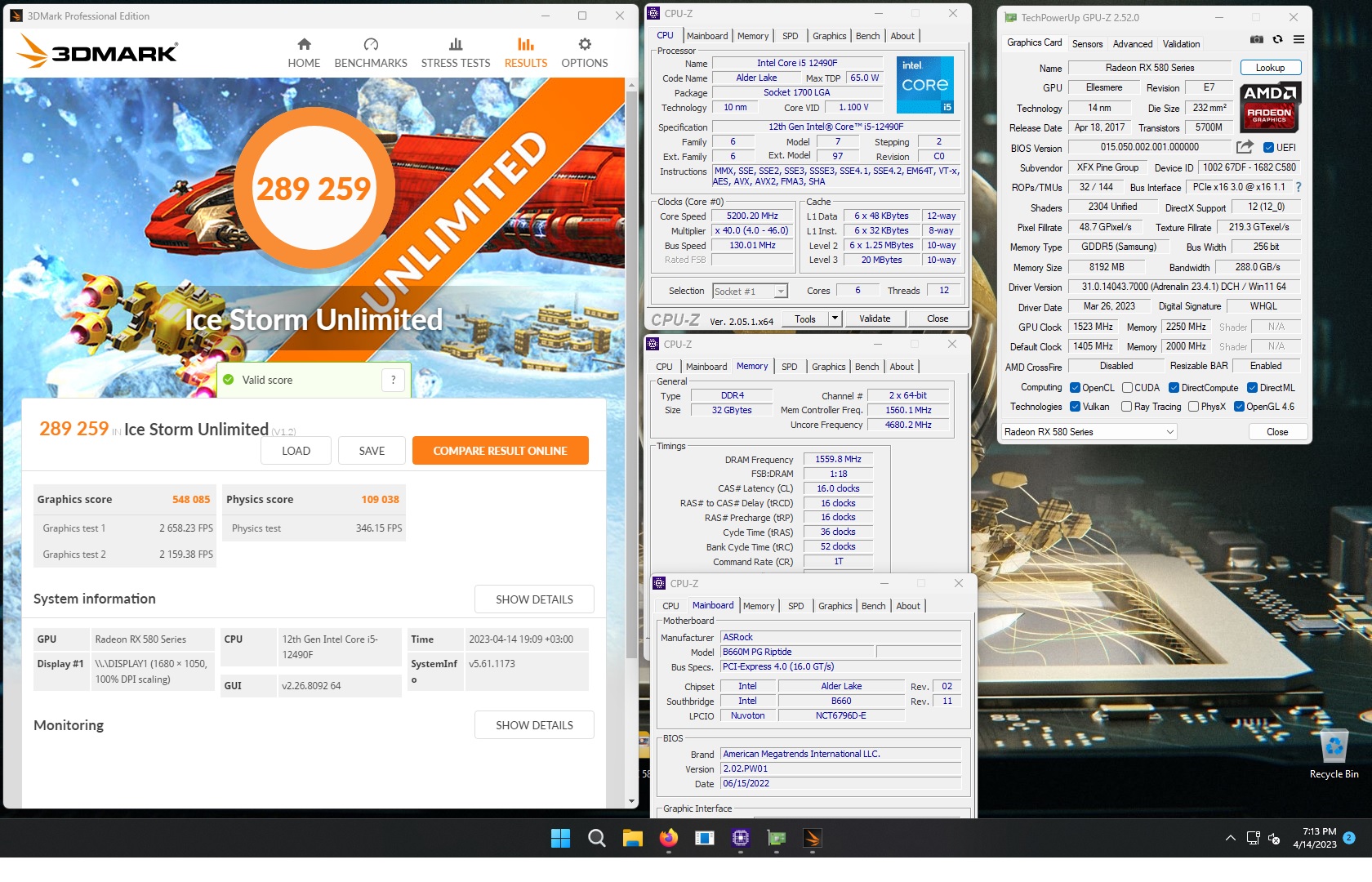Click the 289 259 score circle
This screenshot has height=882, width=1372.
tap(314, 189)
